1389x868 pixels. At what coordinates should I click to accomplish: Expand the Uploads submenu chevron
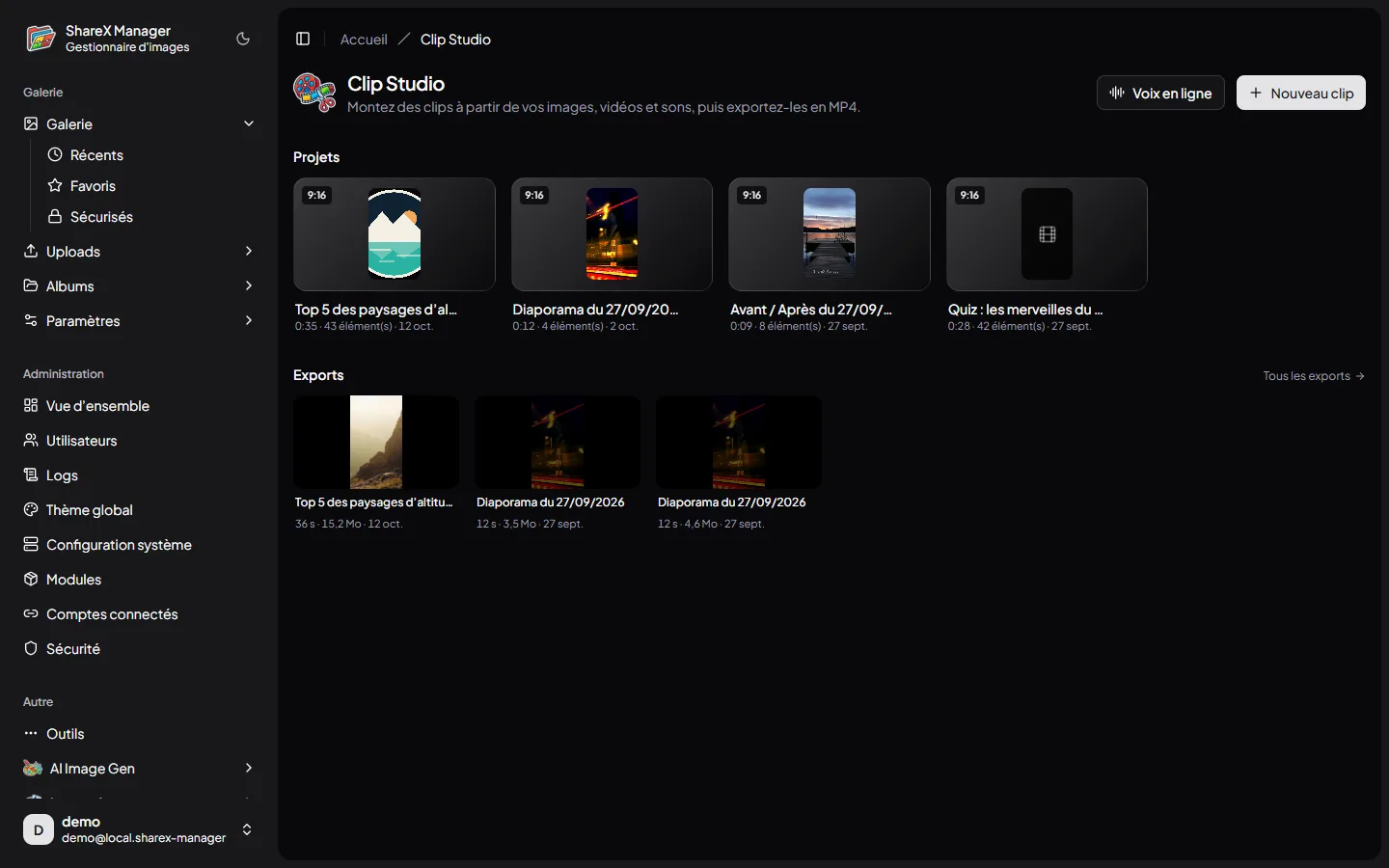click(249, 251)
